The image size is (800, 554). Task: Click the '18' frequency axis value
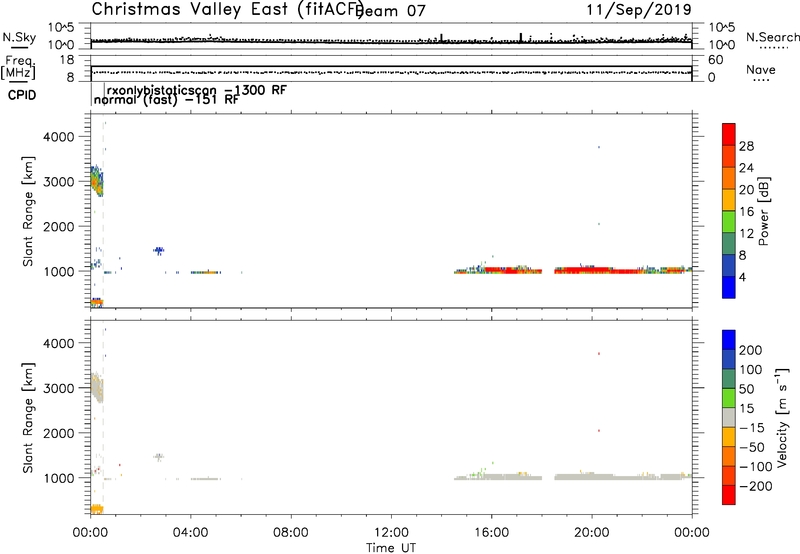coord(67,60)
